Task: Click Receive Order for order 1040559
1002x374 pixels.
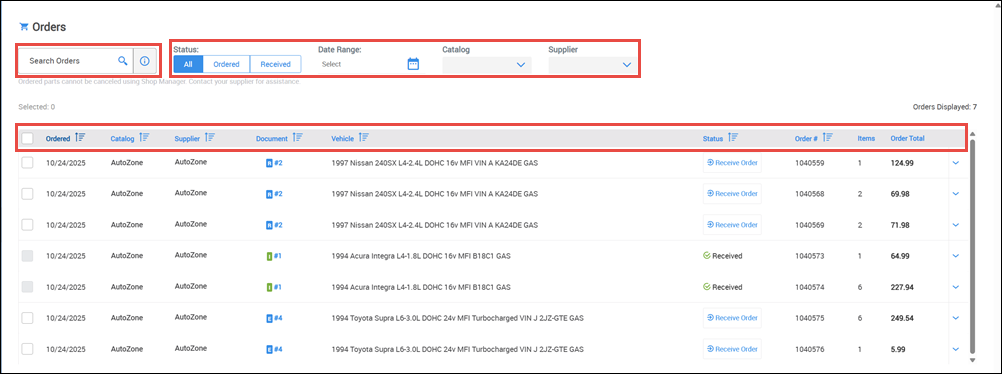Action: [732, 163]
